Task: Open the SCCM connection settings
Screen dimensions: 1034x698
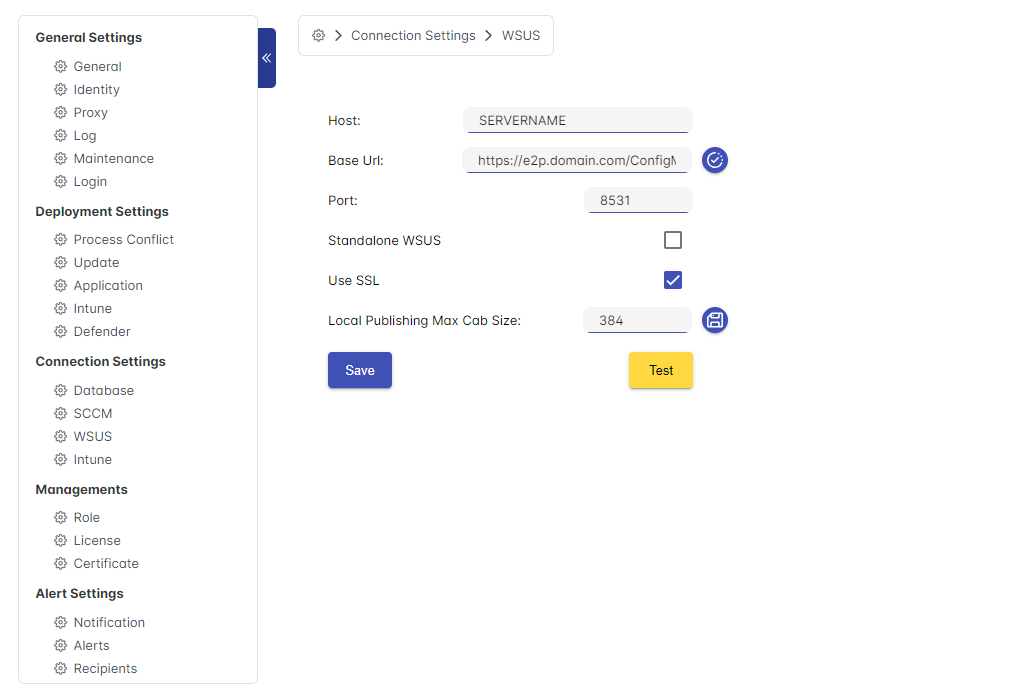Action: point(92,414)
